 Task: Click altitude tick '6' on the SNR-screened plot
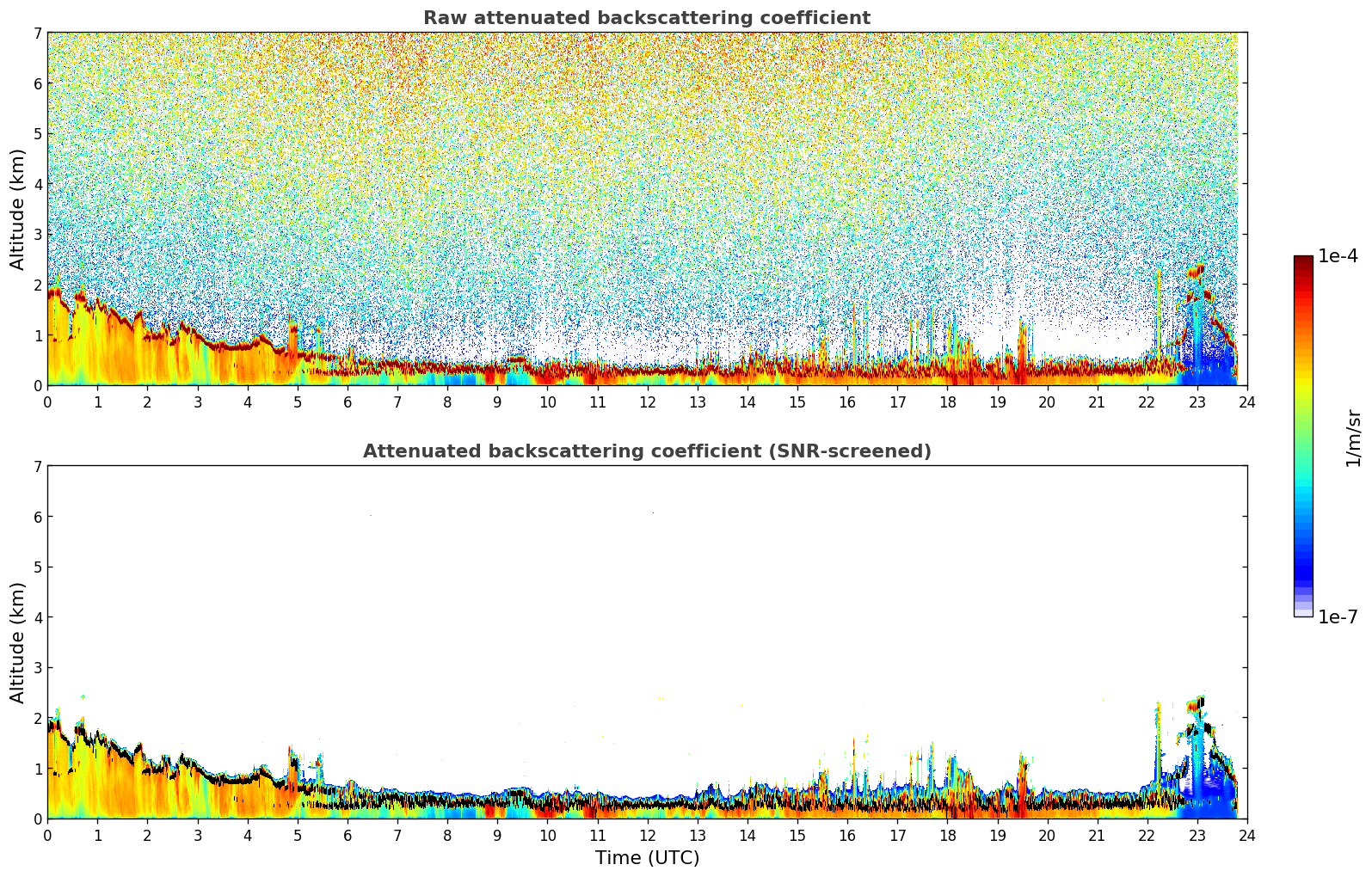click(x=38, y=517)
